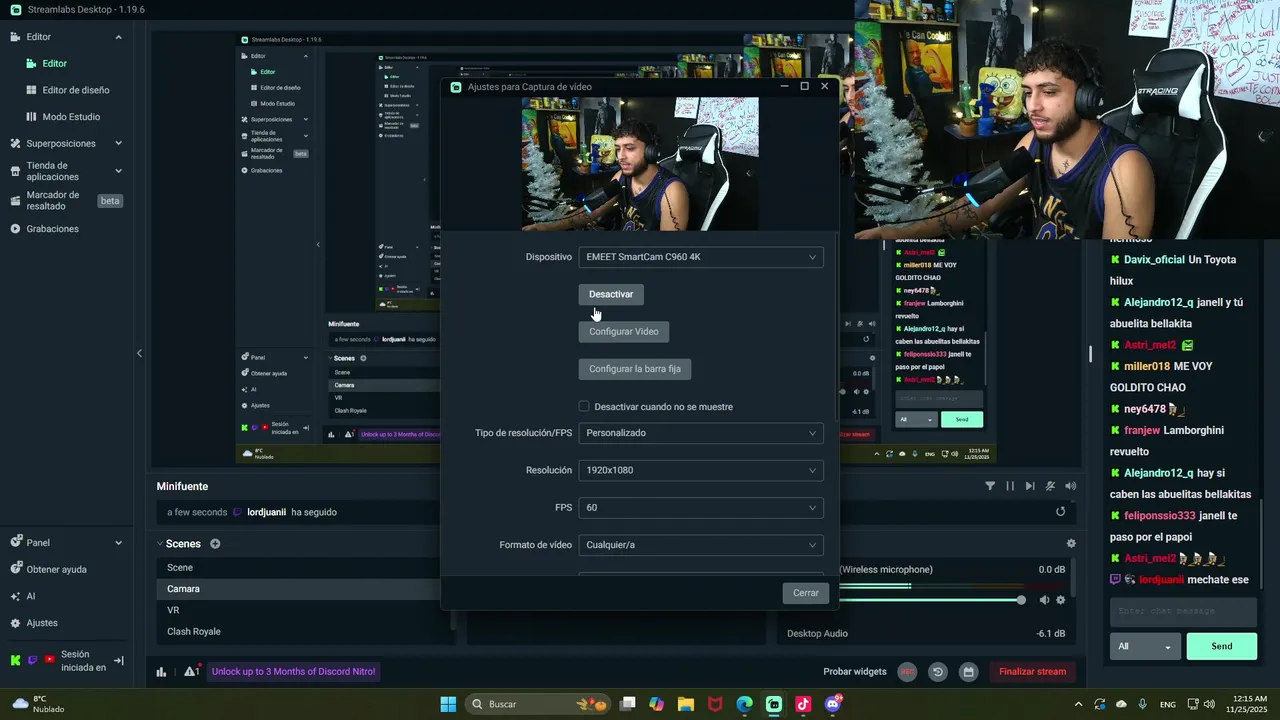
Task: Toggle the Minifuente mute alerts icon
Action: coord(1050,486)
